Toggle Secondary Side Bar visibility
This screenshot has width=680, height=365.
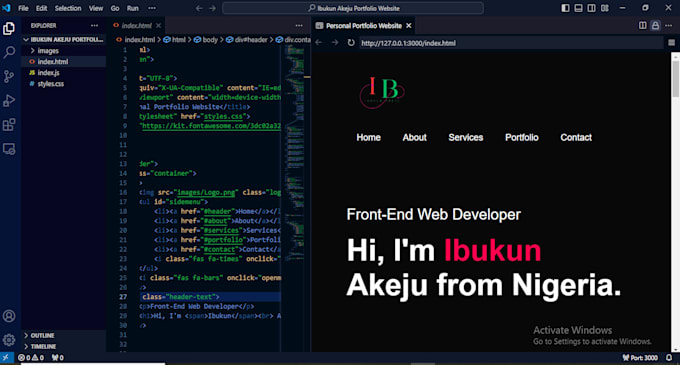[x=592, y=8]
